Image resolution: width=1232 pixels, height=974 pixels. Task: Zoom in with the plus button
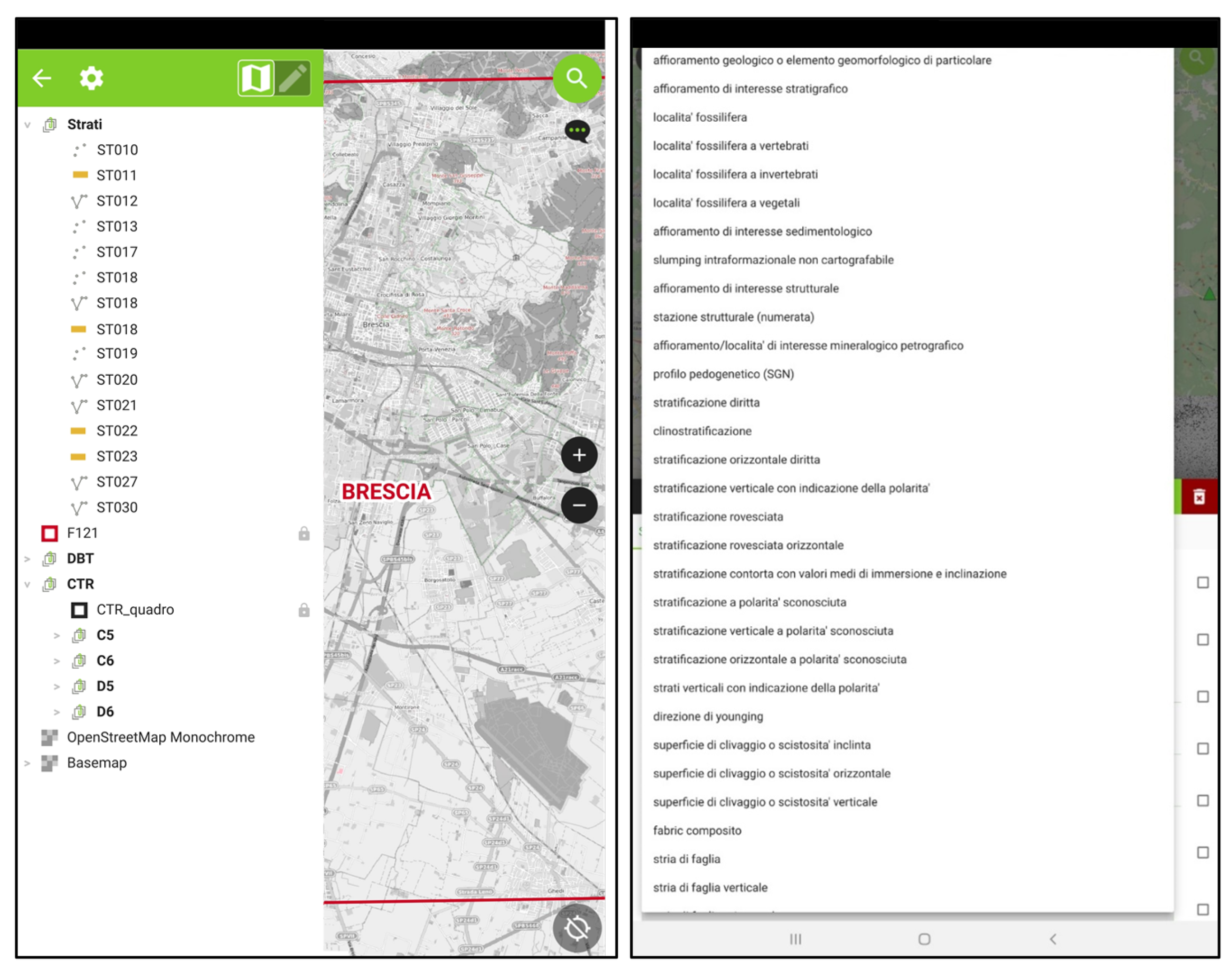tap(579, 455)
